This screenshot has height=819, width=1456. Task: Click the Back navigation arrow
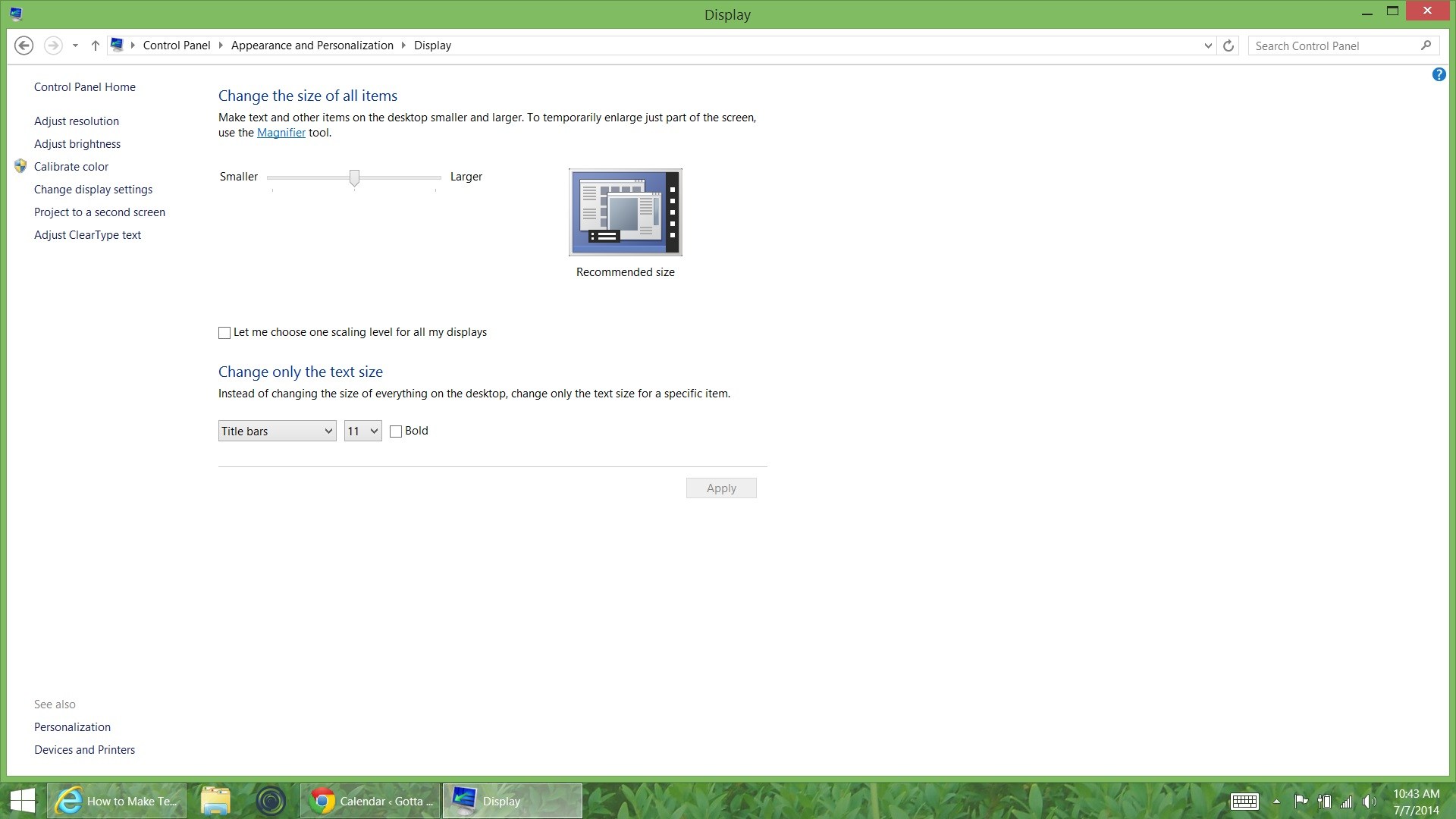(24, 45)
